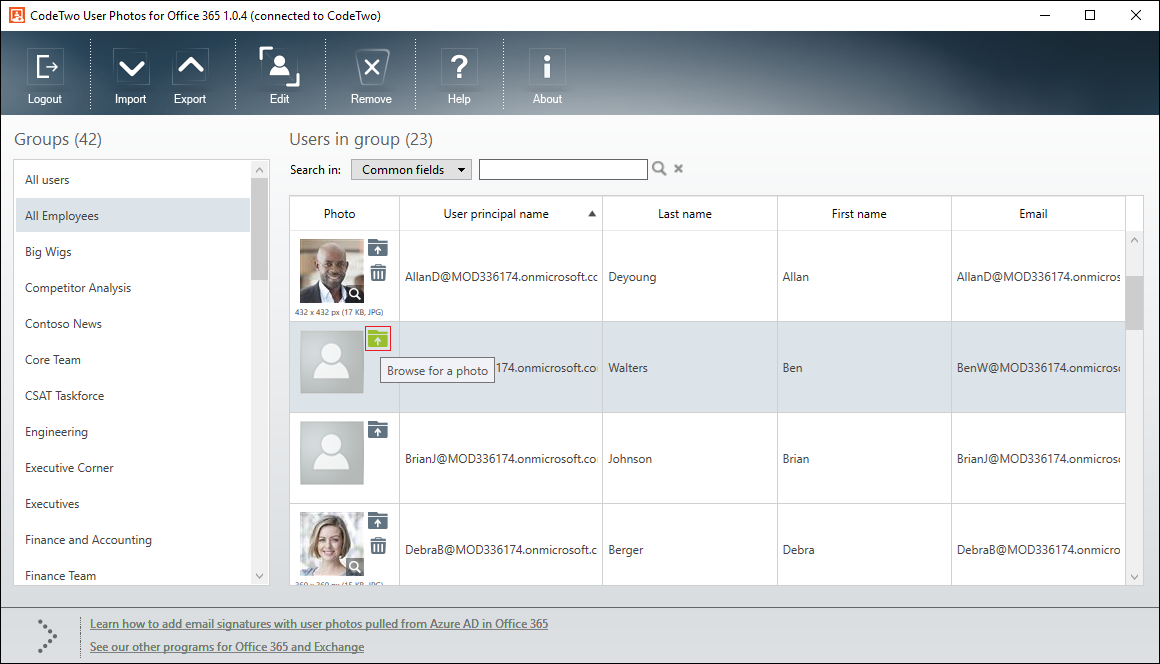Click the last name cell Johnson
1160x664 pixels.
click(689, 458)
